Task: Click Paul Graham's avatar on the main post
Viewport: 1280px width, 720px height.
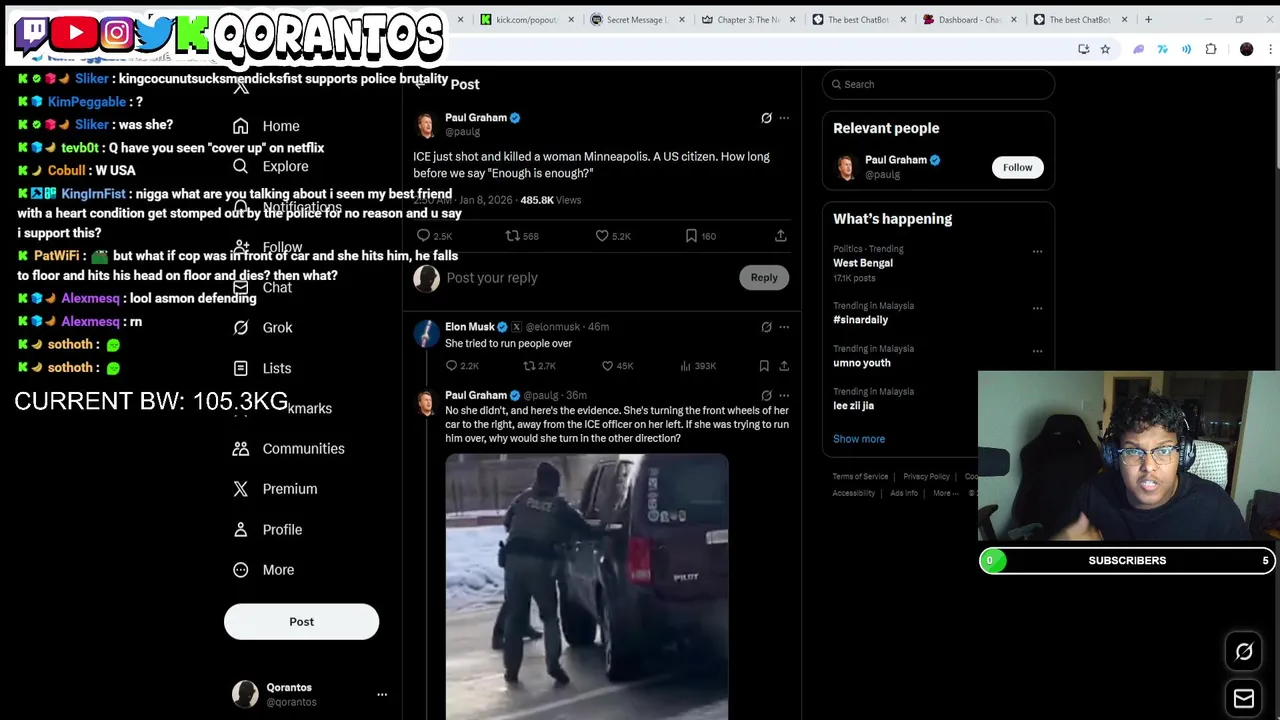Action: [427, 125]
